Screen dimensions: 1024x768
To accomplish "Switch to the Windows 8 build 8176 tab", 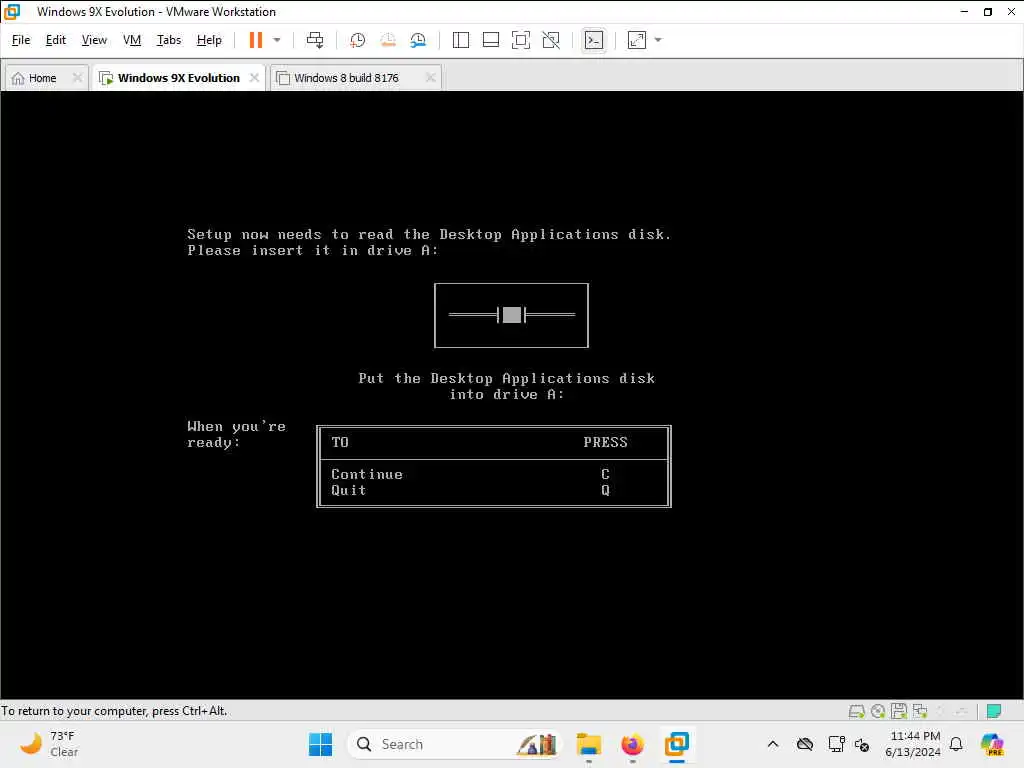I will click(346, 78).
